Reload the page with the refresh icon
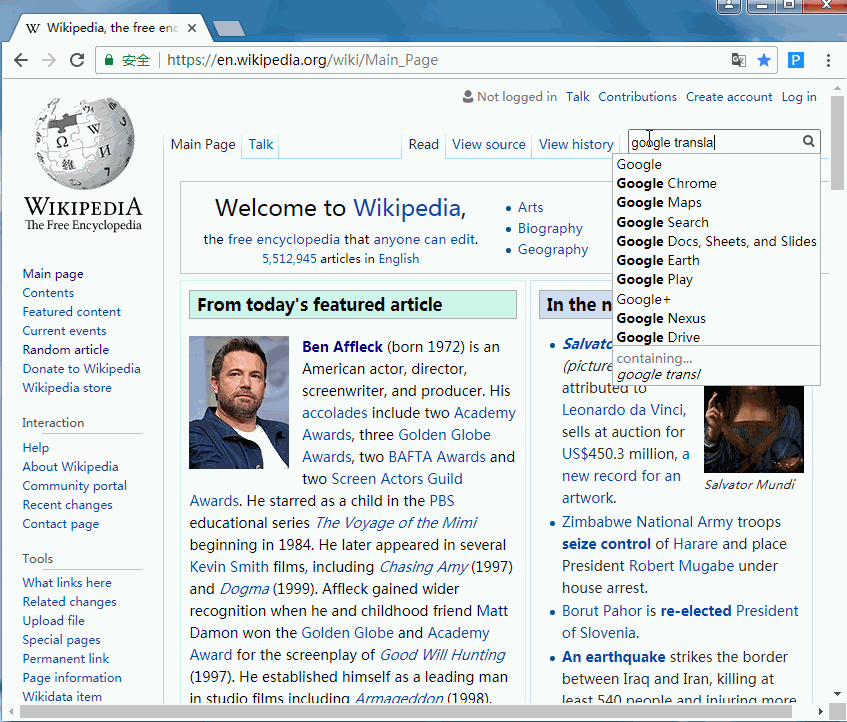The image size is (847, 722). [77, 60]
